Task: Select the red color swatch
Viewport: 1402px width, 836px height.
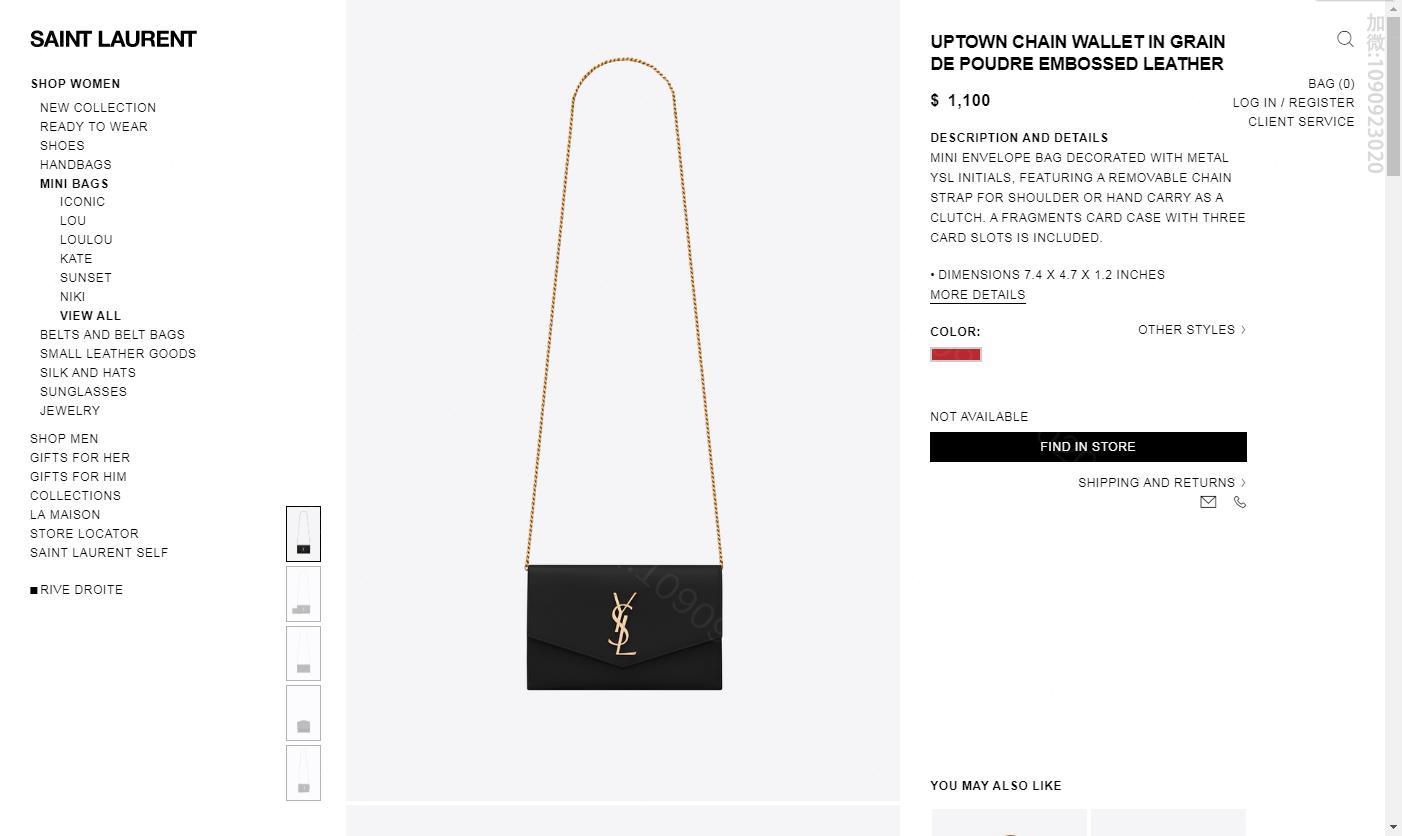Action: (x=956, y=354)
